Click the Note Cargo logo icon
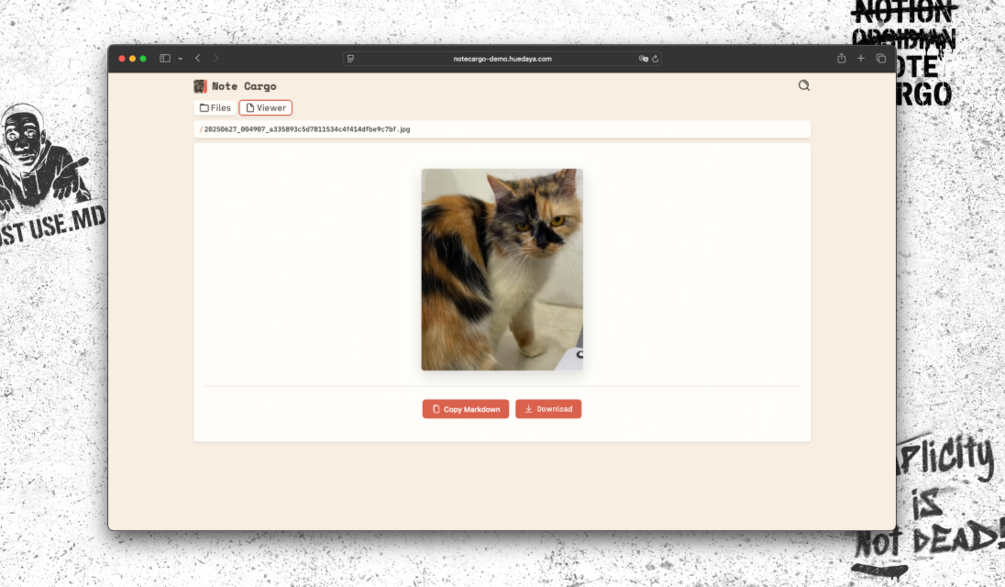The height and width of the screenshot is (587, 1005). 200,86
